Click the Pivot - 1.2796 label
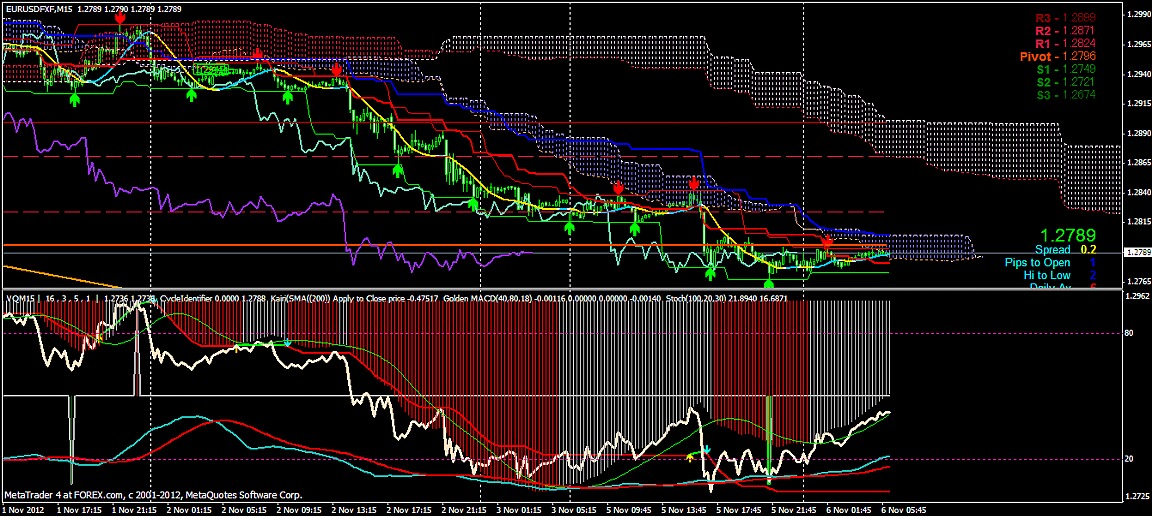1152x516 pixels. click(x=1057, y=57)
